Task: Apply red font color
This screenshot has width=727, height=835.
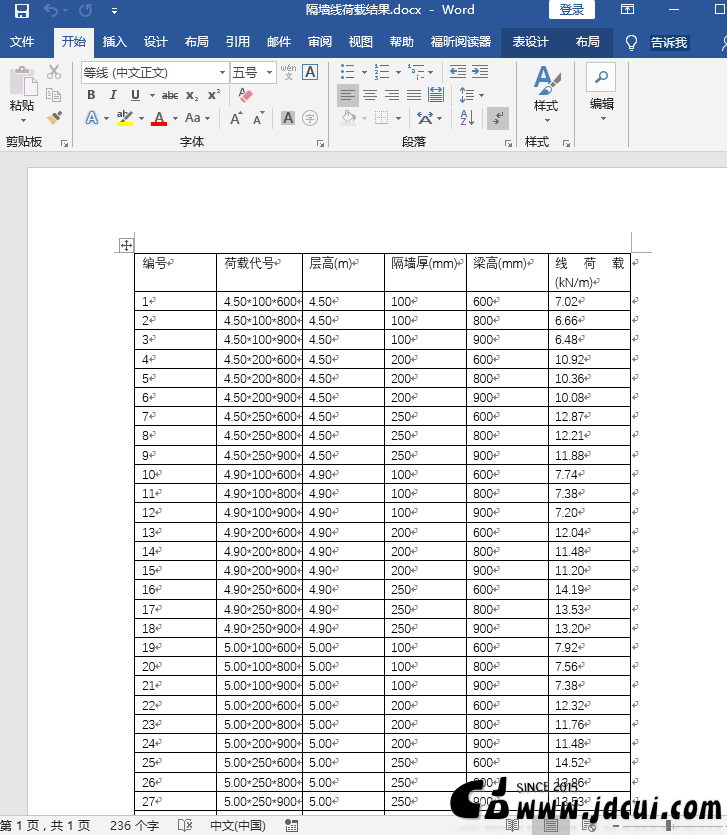Action: (x=159, y=118)
